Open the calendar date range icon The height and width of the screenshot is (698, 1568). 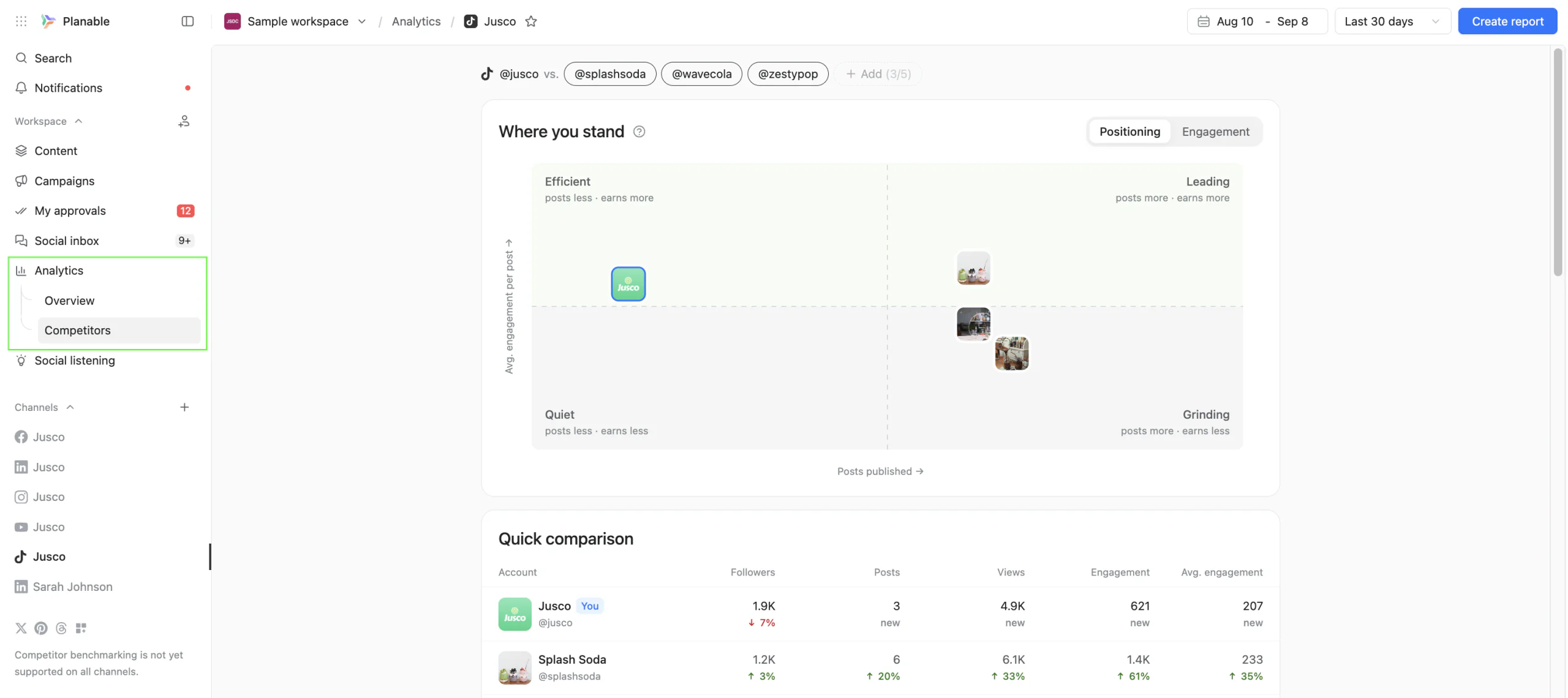1203,21
